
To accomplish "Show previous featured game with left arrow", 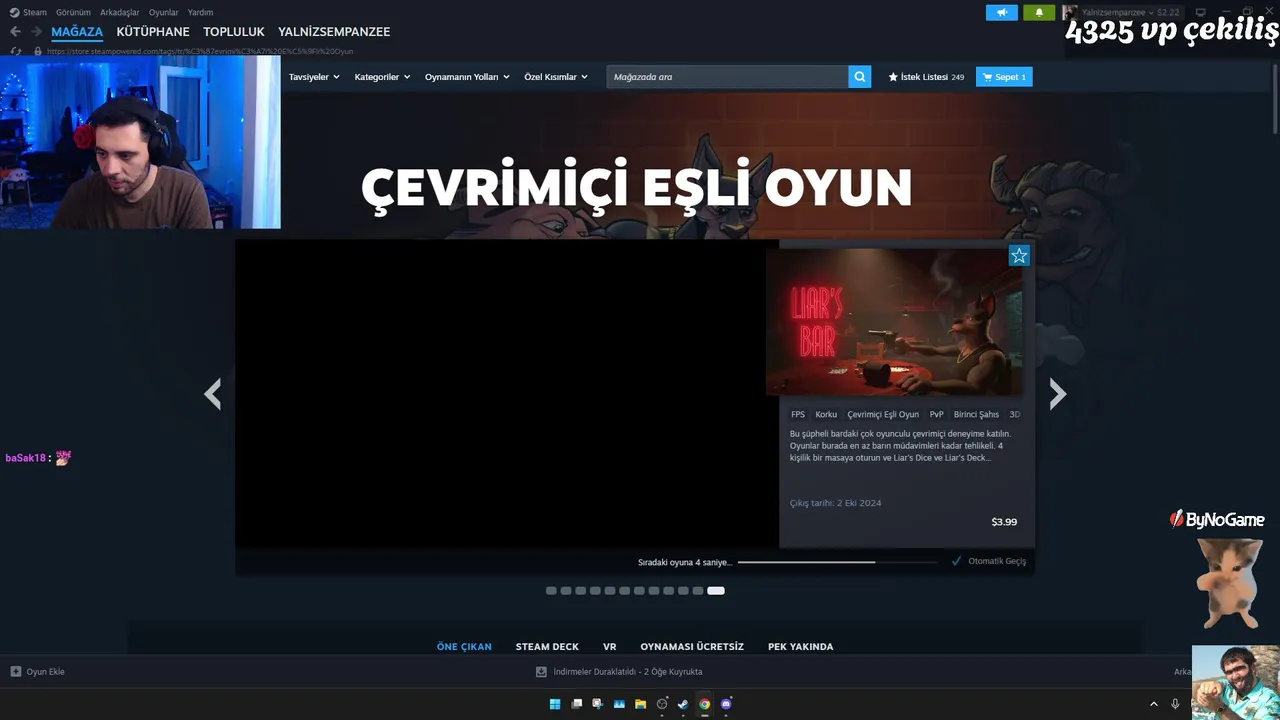I will click(212, 394).
